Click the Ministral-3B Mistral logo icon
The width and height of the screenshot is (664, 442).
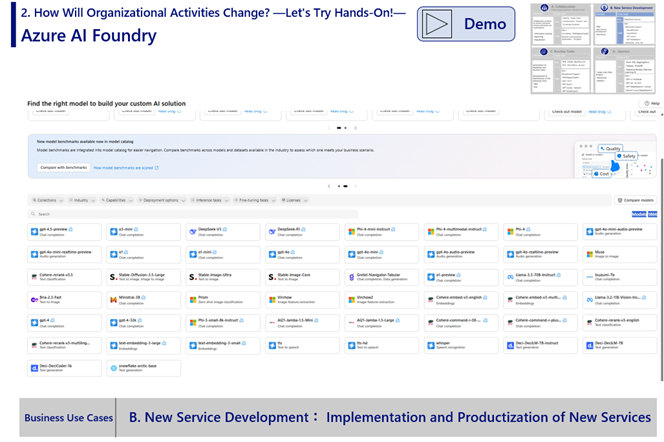[113, 300]
